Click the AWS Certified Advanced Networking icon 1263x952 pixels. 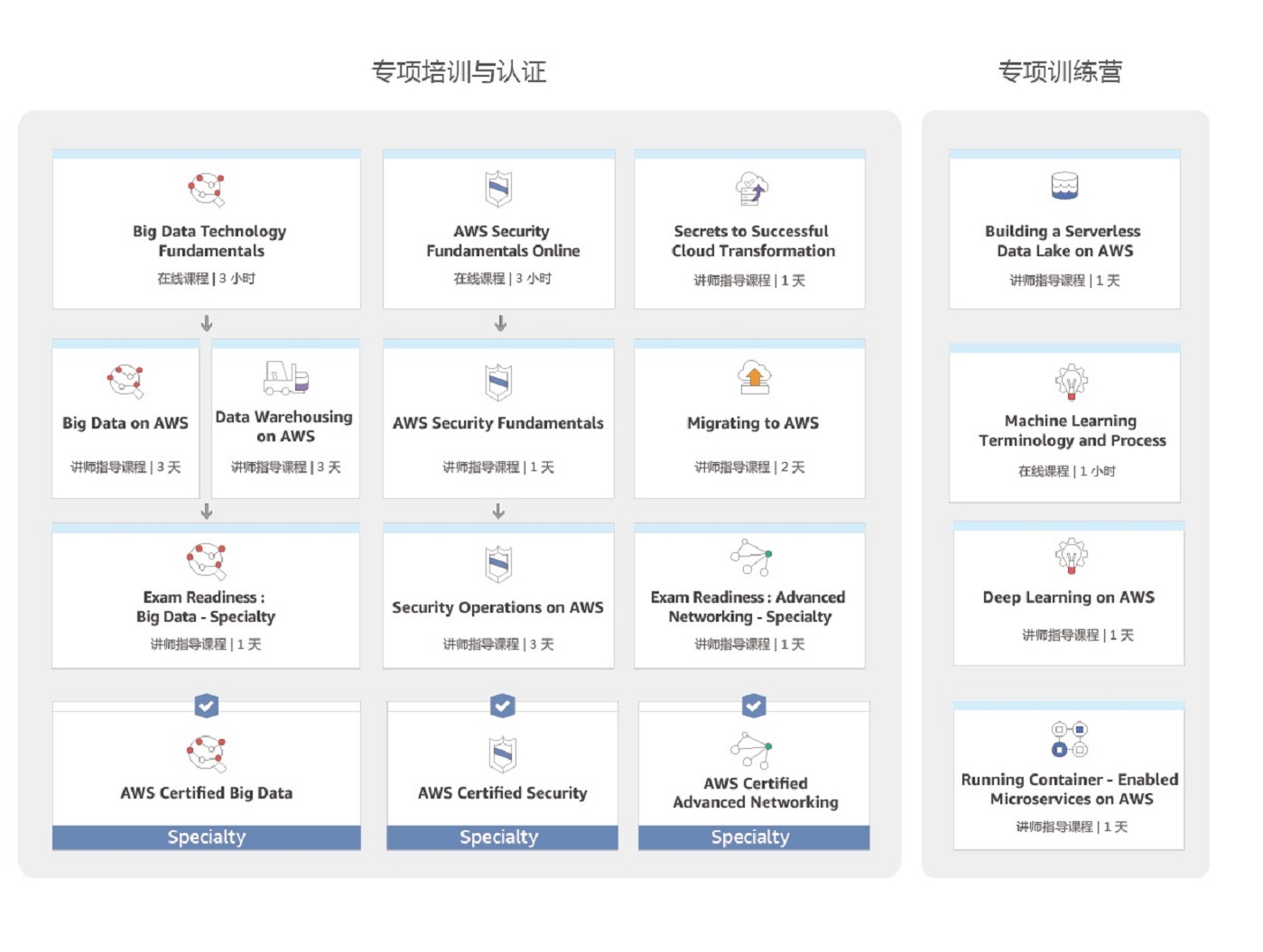coord(751,750)
